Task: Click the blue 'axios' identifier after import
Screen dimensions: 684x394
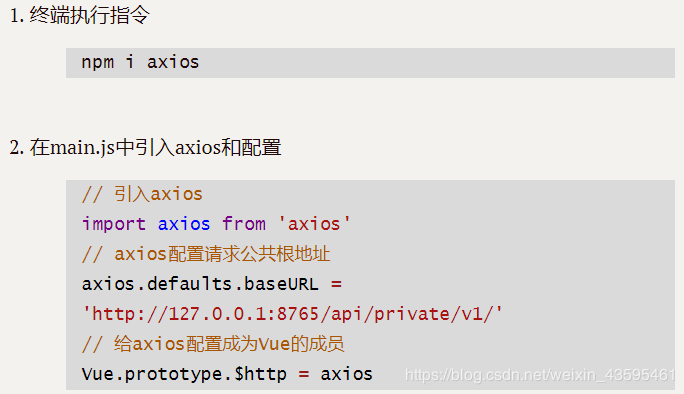Action: [x=184, y=224]
